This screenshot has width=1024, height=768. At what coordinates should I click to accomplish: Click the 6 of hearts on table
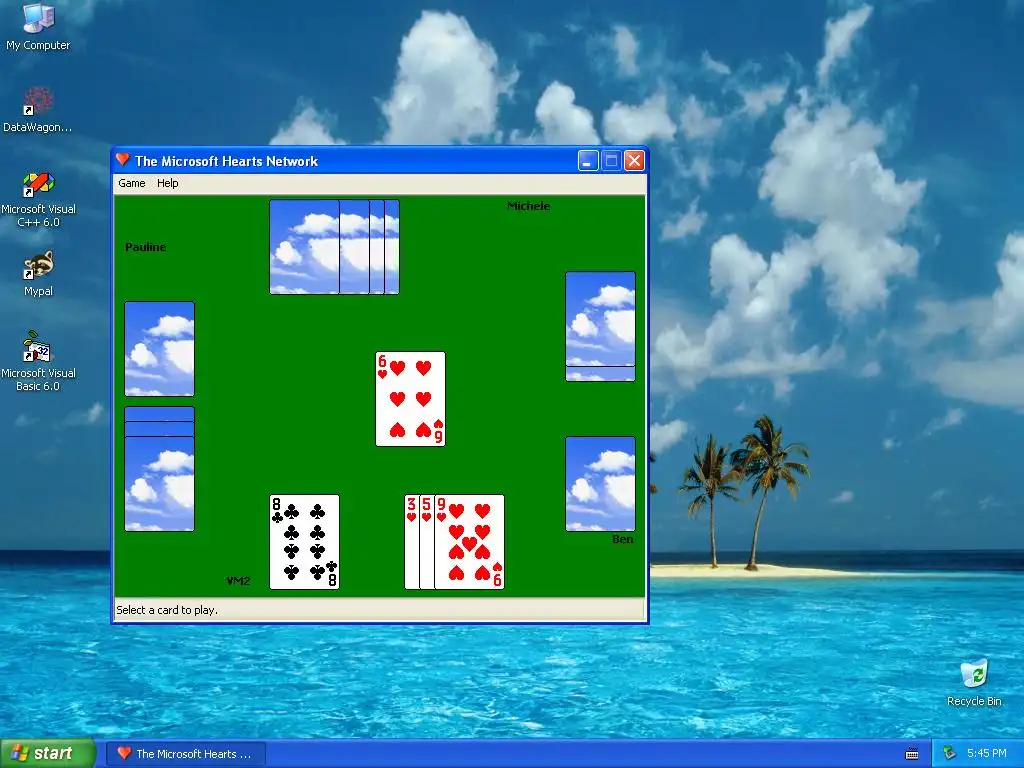(410, 399)
